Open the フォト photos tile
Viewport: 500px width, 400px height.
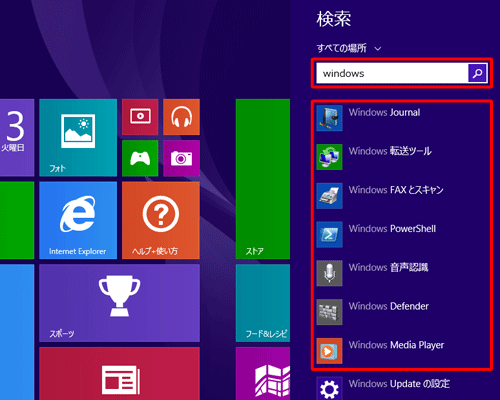pos(78,137)
